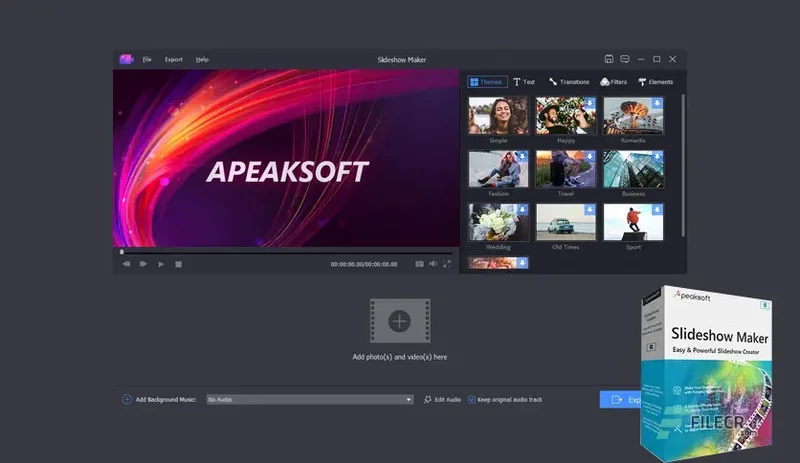Enter fullscreen preview with the expand icon

[447, 264]
